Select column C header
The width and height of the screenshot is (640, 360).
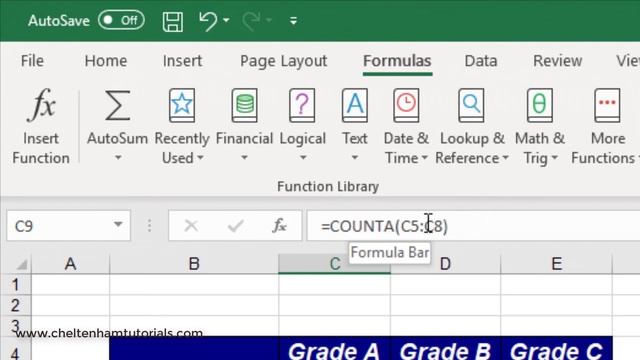[x=335, y=264]
